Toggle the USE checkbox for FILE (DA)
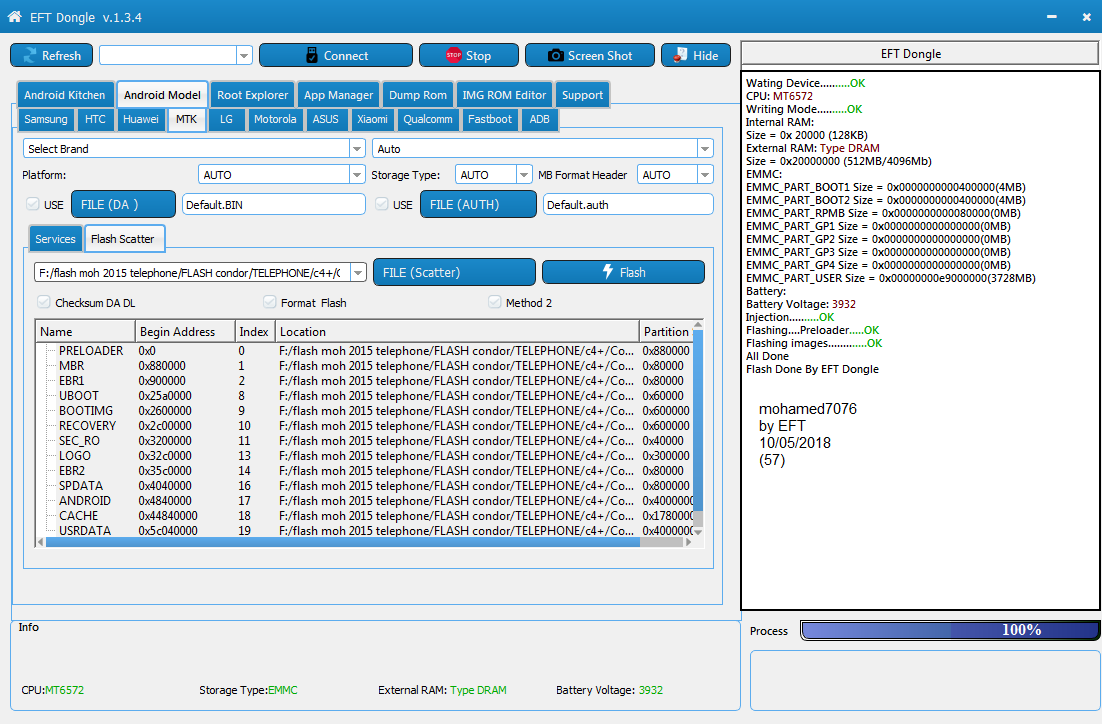The height and width of the screenshot is (724, 1102). [32, 204]
